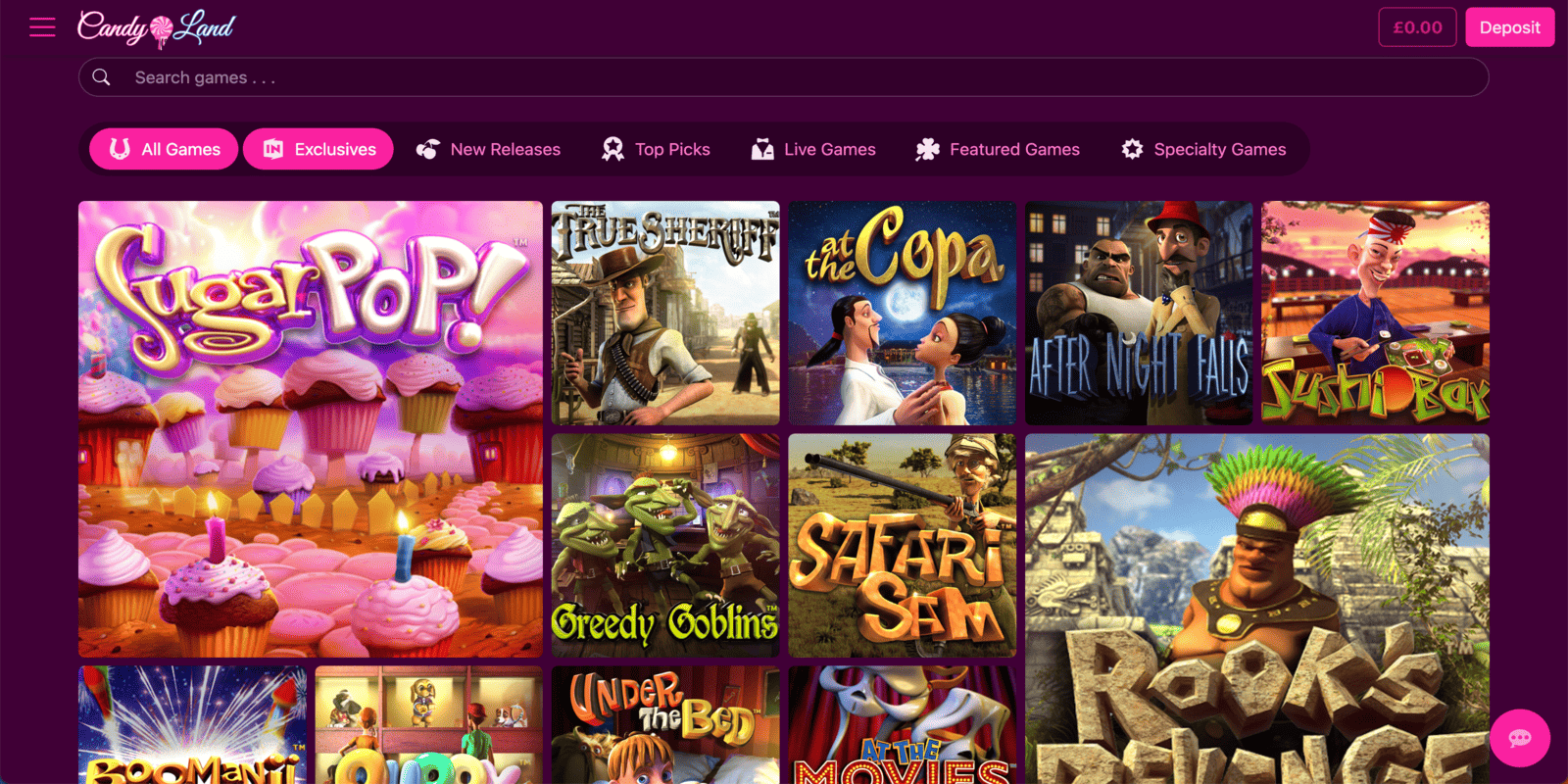
Task: Open the At the Copa game
Action: point(903,314)
